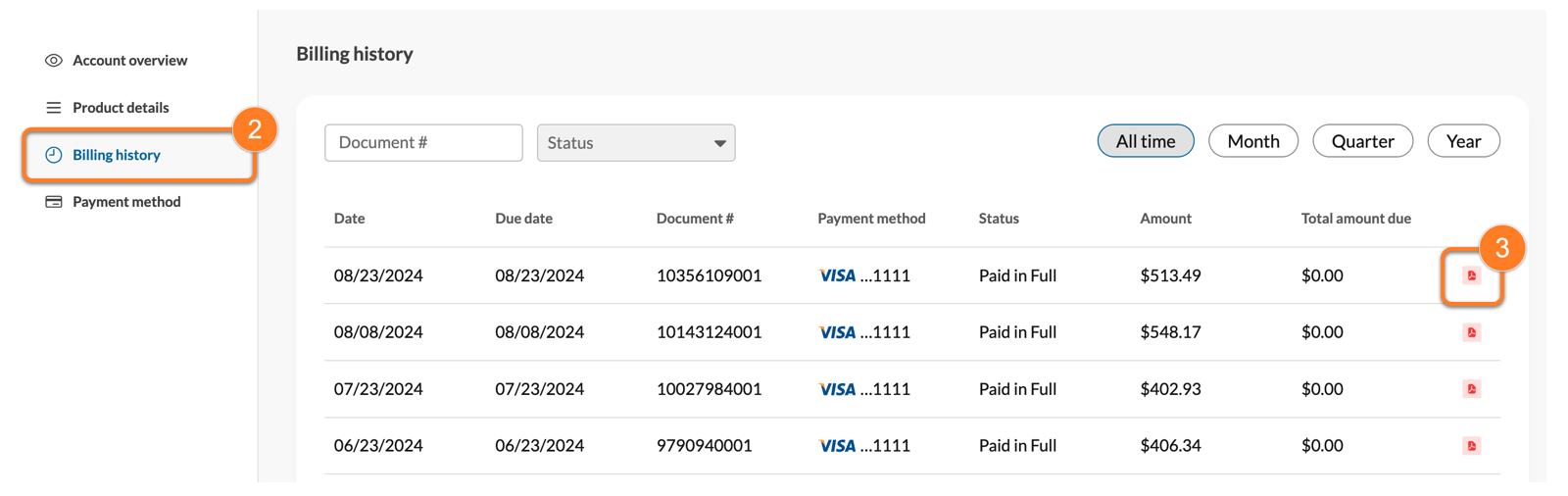Download PDF for document 10356109001

pos(1471,275)
